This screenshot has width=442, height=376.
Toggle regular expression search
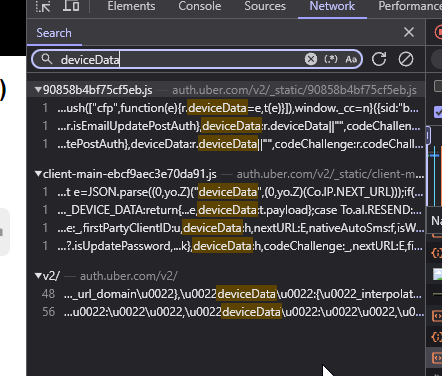coord(331,59)
